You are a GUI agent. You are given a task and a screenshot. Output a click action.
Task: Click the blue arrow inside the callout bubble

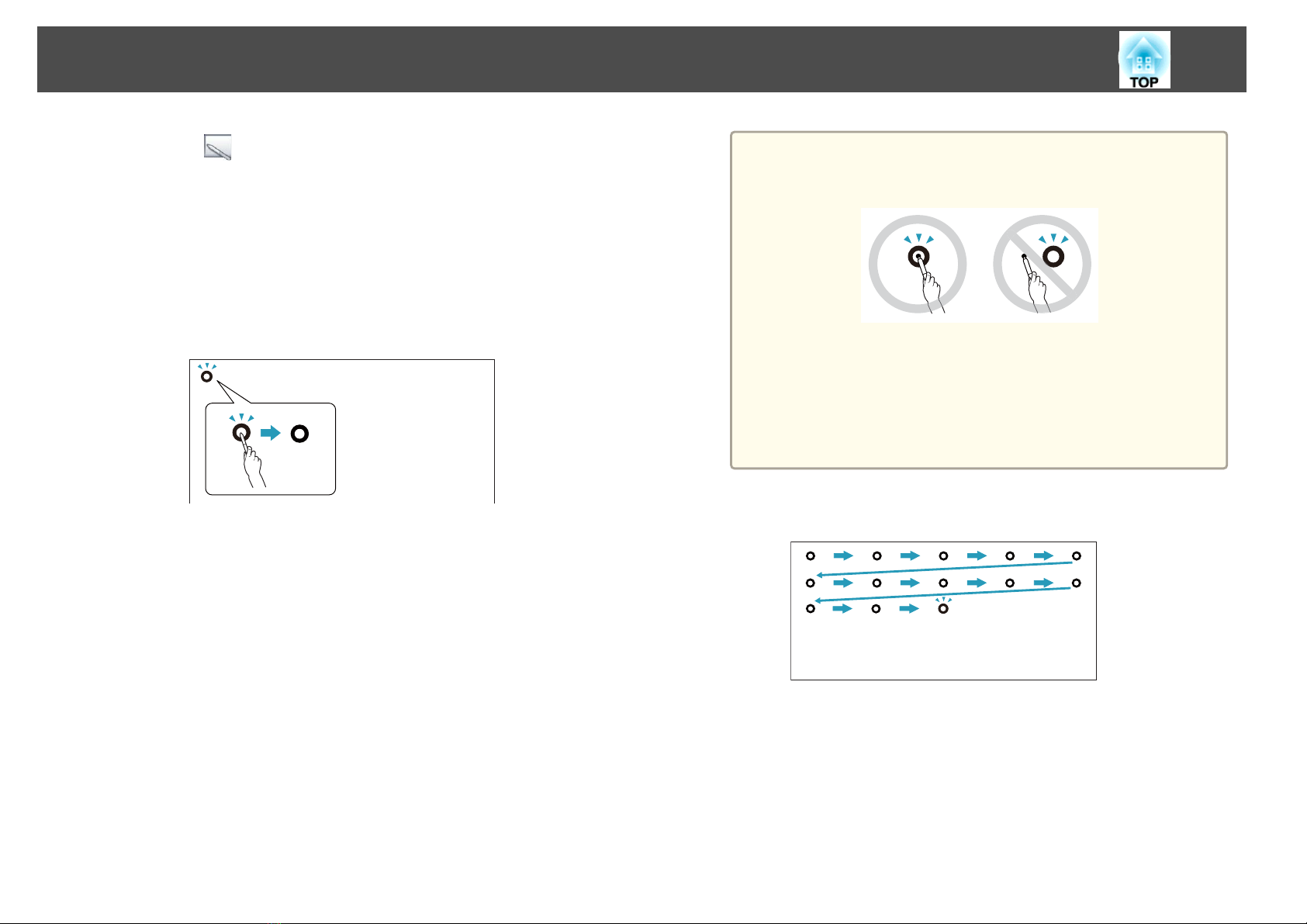click(271, 434)
